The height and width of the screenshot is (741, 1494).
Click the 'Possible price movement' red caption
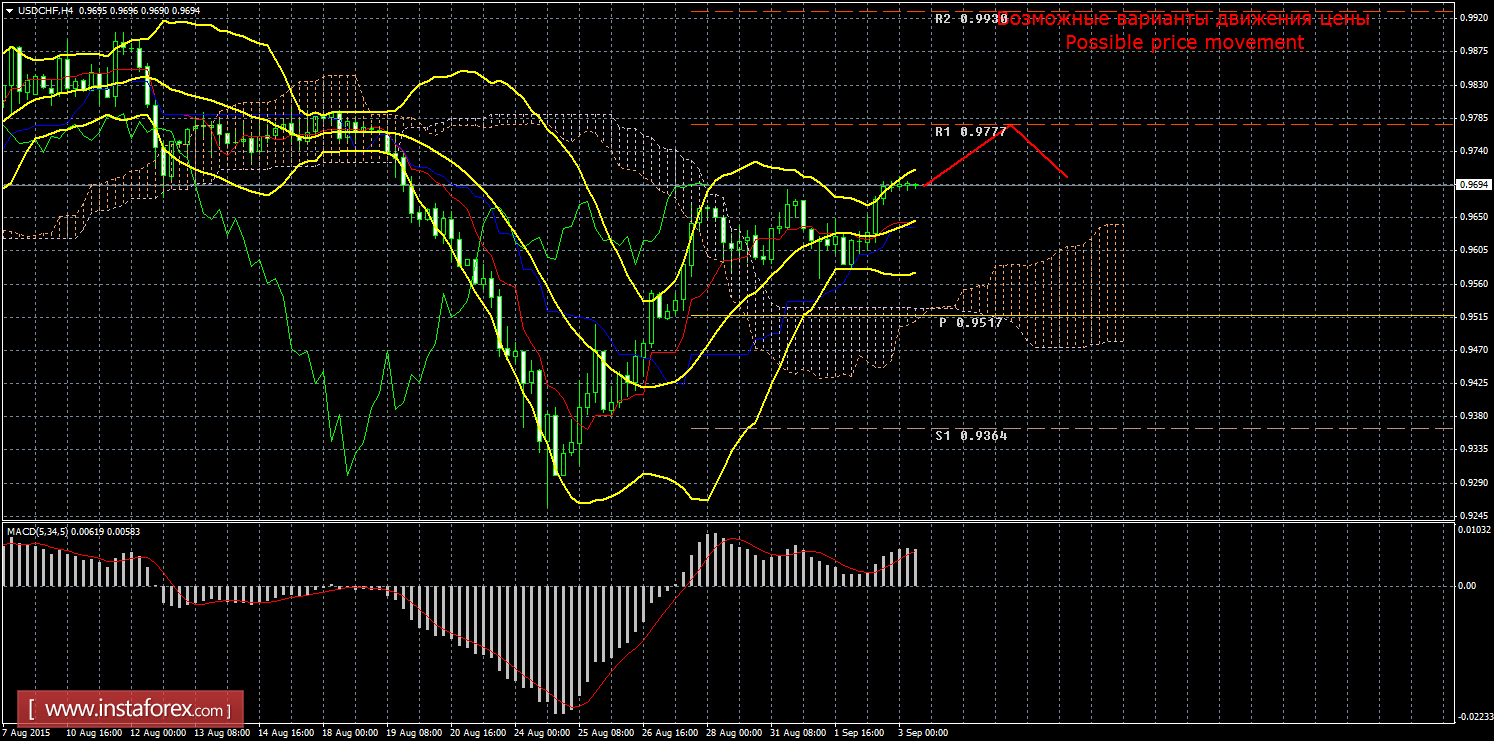tap(1184, 43)
